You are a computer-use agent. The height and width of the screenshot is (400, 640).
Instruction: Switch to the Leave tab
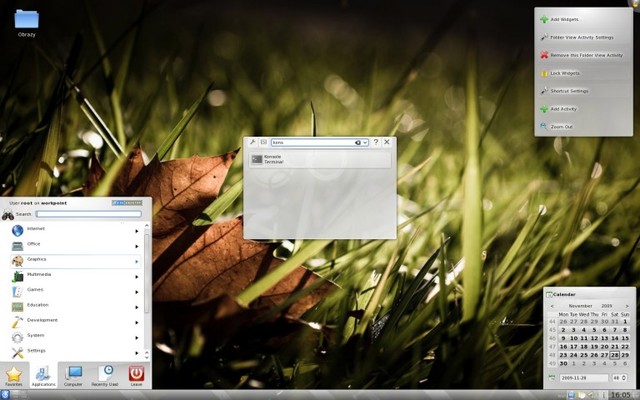pos(136,376)
